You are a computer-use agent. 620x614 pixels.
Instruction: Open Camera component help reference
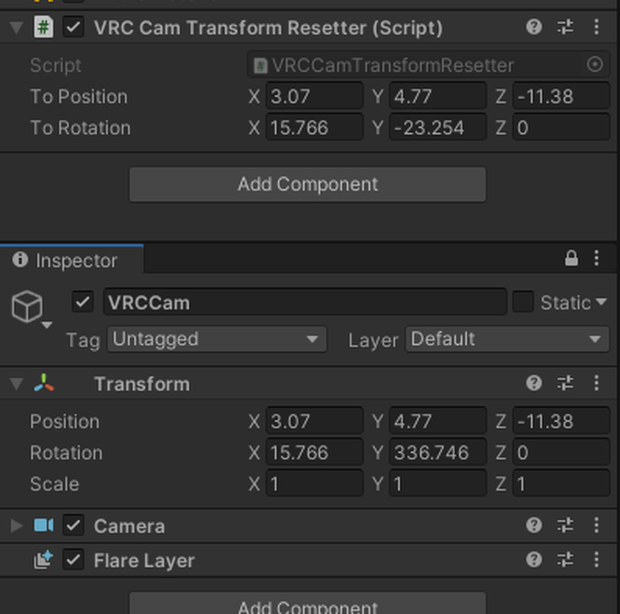534,525
